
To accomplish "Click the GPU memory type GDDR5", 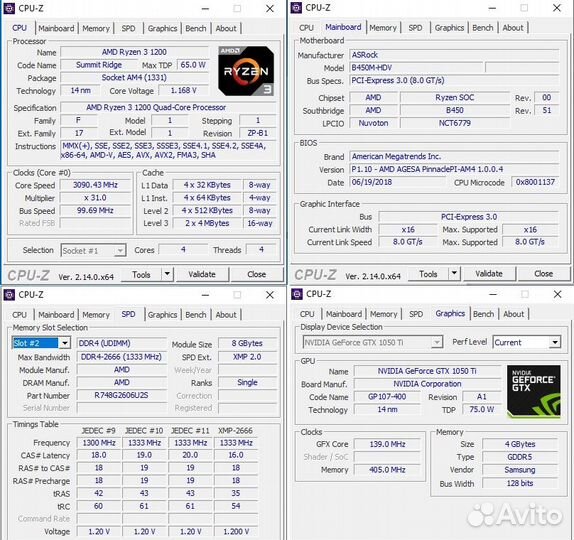I will click(x=520, y=457).
